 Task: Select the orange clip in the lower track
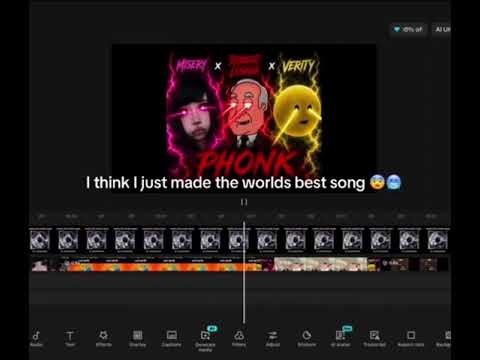click(163, 265)
